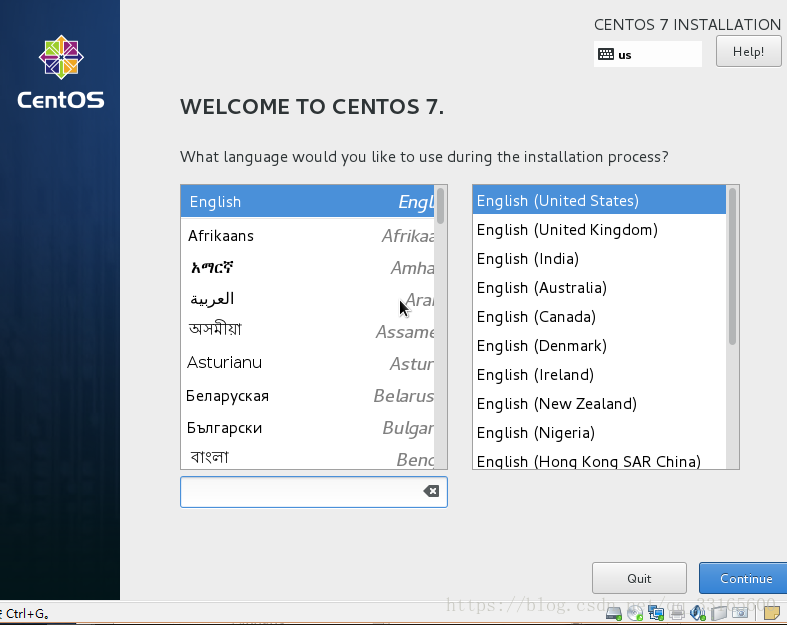The image size is (787, 625).
Task: Select Беларуская language
Action: click(307, 396)
